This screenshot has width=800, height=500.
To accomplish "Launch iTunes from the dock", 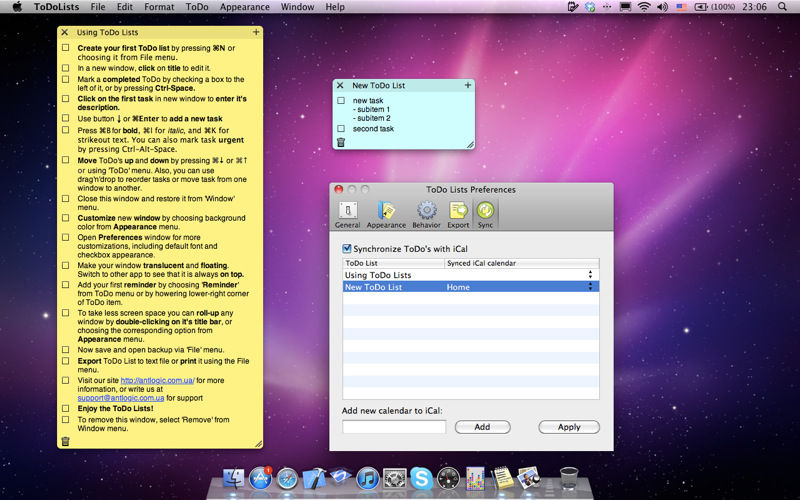I will [x=367, y=479].
